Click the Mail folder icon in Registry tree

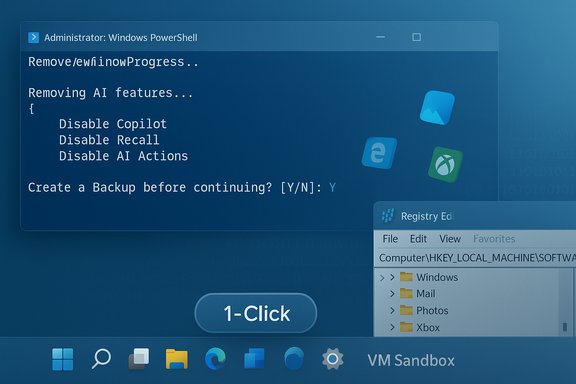coord(406,293)
